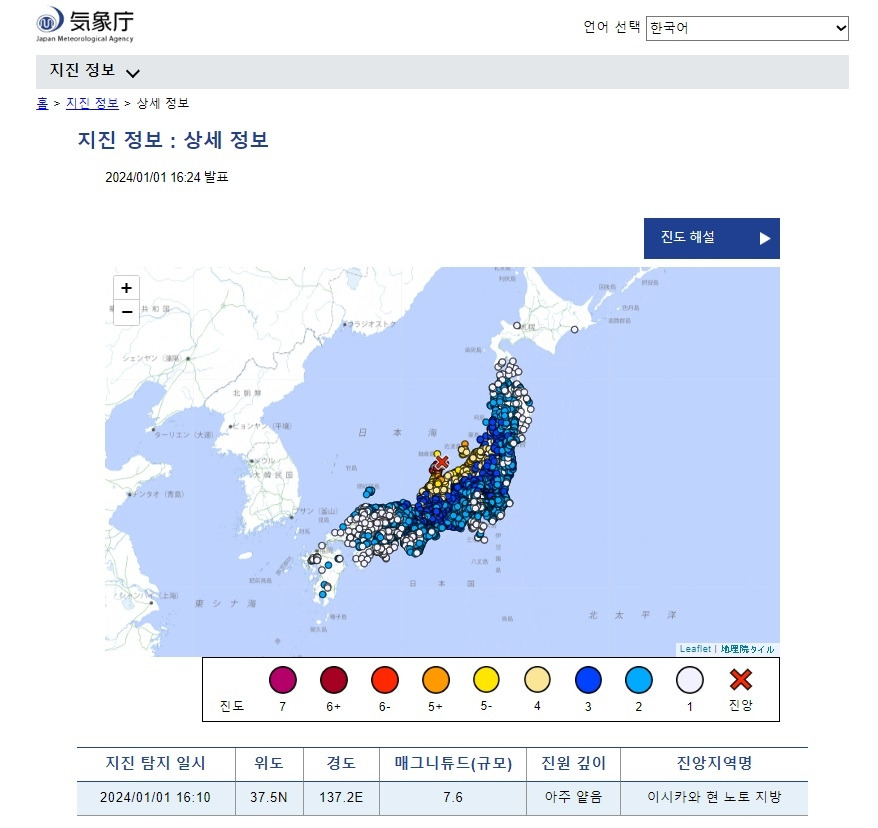Expand the 지진 정보 navigation menu chevron

coord(131,72)
